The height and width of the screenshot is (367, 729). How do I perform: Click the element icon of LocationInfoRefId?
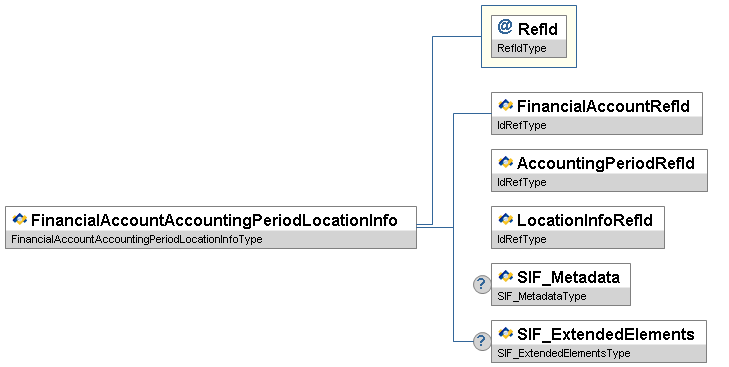(x=505, y=219)
